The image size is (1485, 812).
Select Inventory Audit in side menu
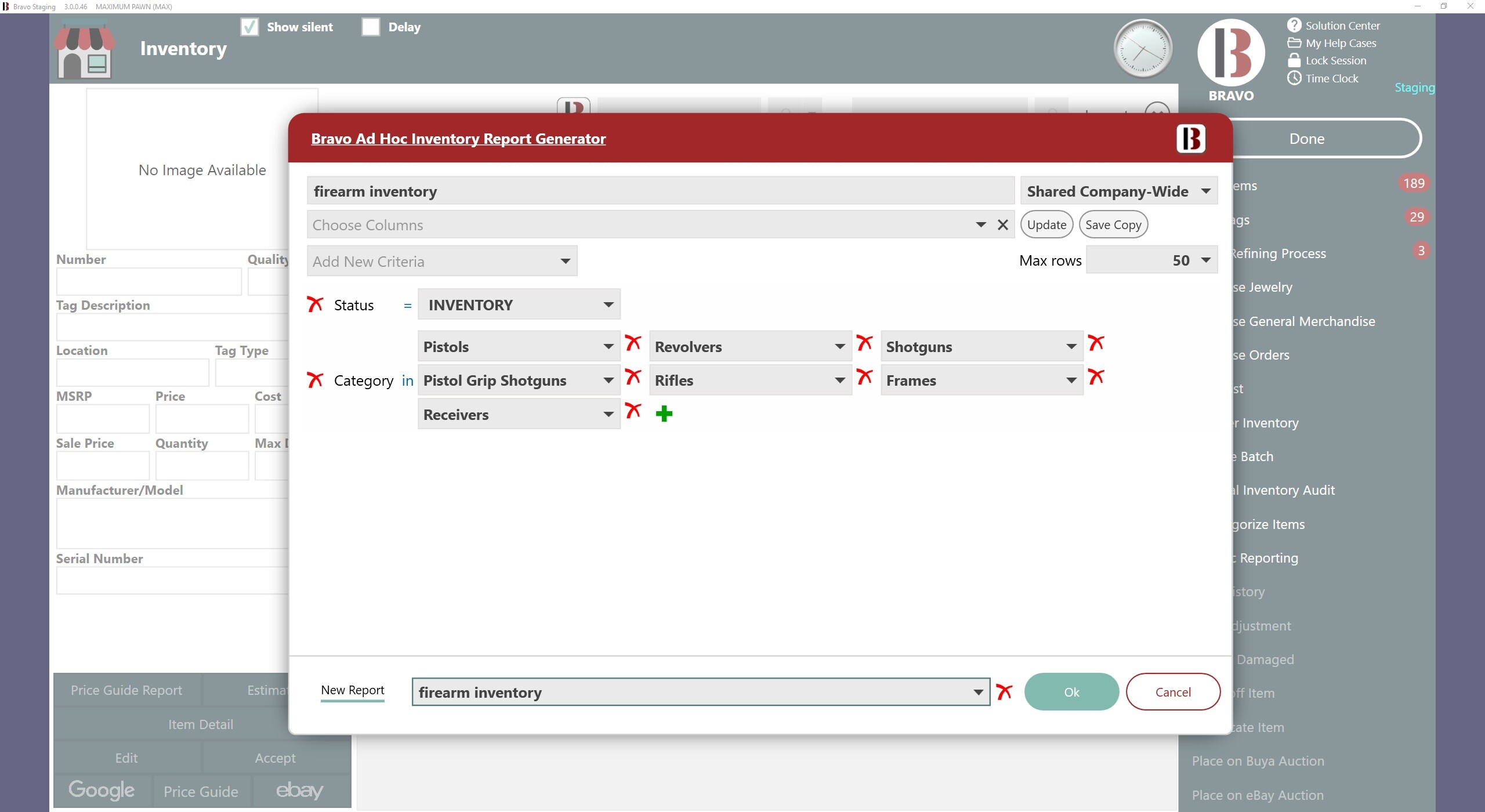tap(1283, 490)
